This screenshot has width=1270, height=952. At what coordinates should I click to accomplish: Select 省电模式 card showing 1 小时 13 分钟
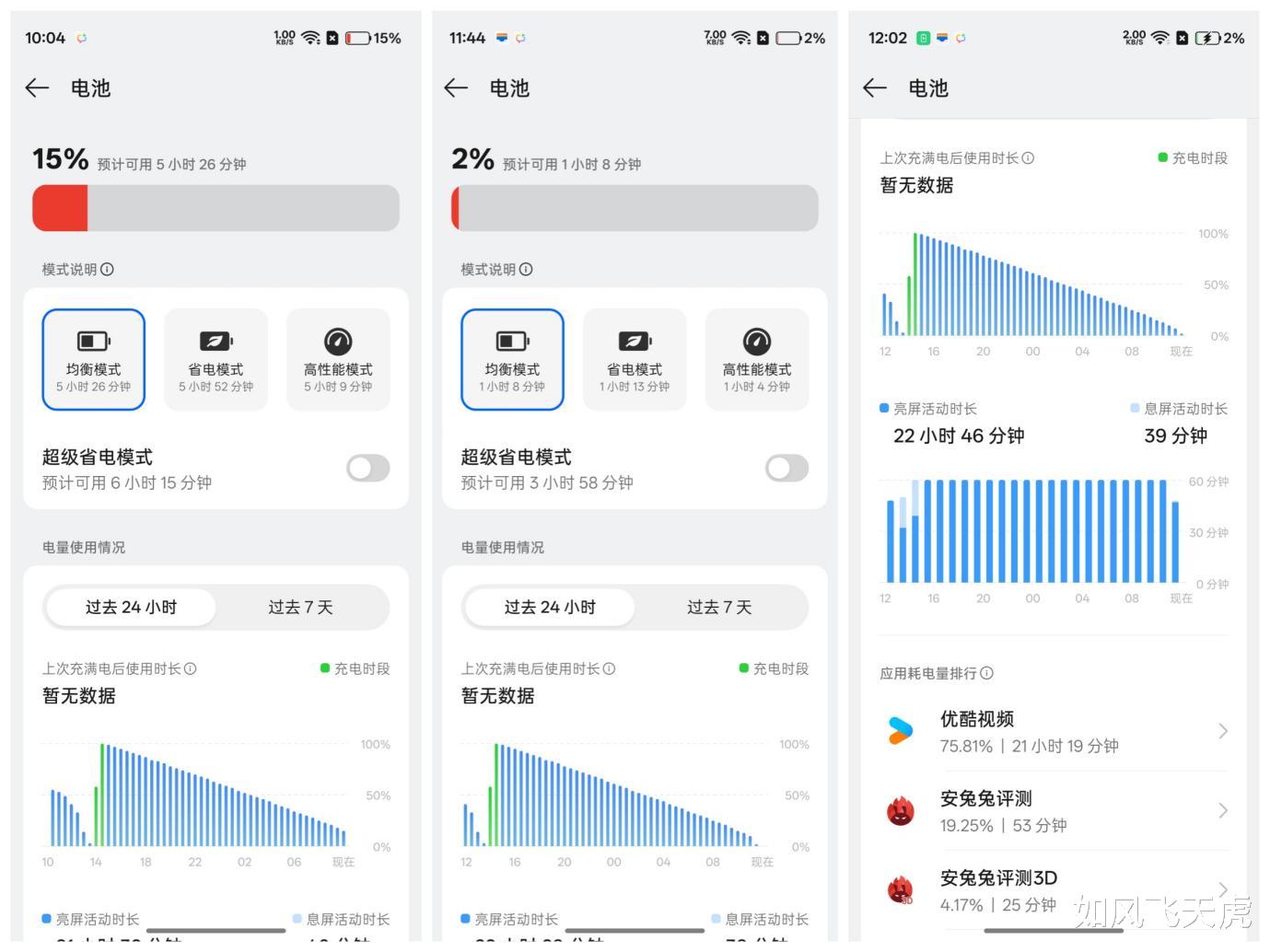click(x=635, y=359)
